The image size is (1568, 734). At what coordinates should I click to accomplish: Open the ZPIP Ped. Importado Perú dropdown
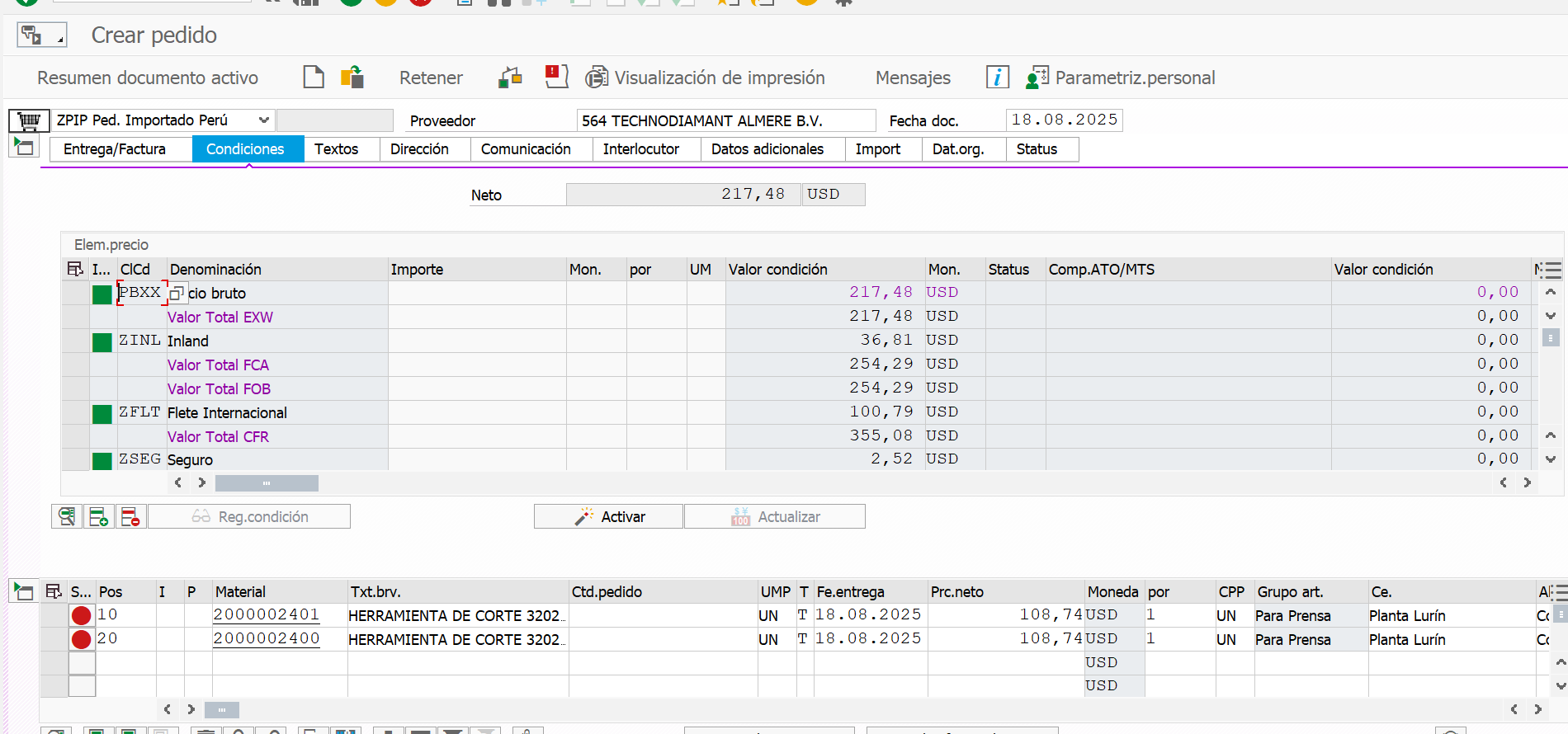(263, 120)
